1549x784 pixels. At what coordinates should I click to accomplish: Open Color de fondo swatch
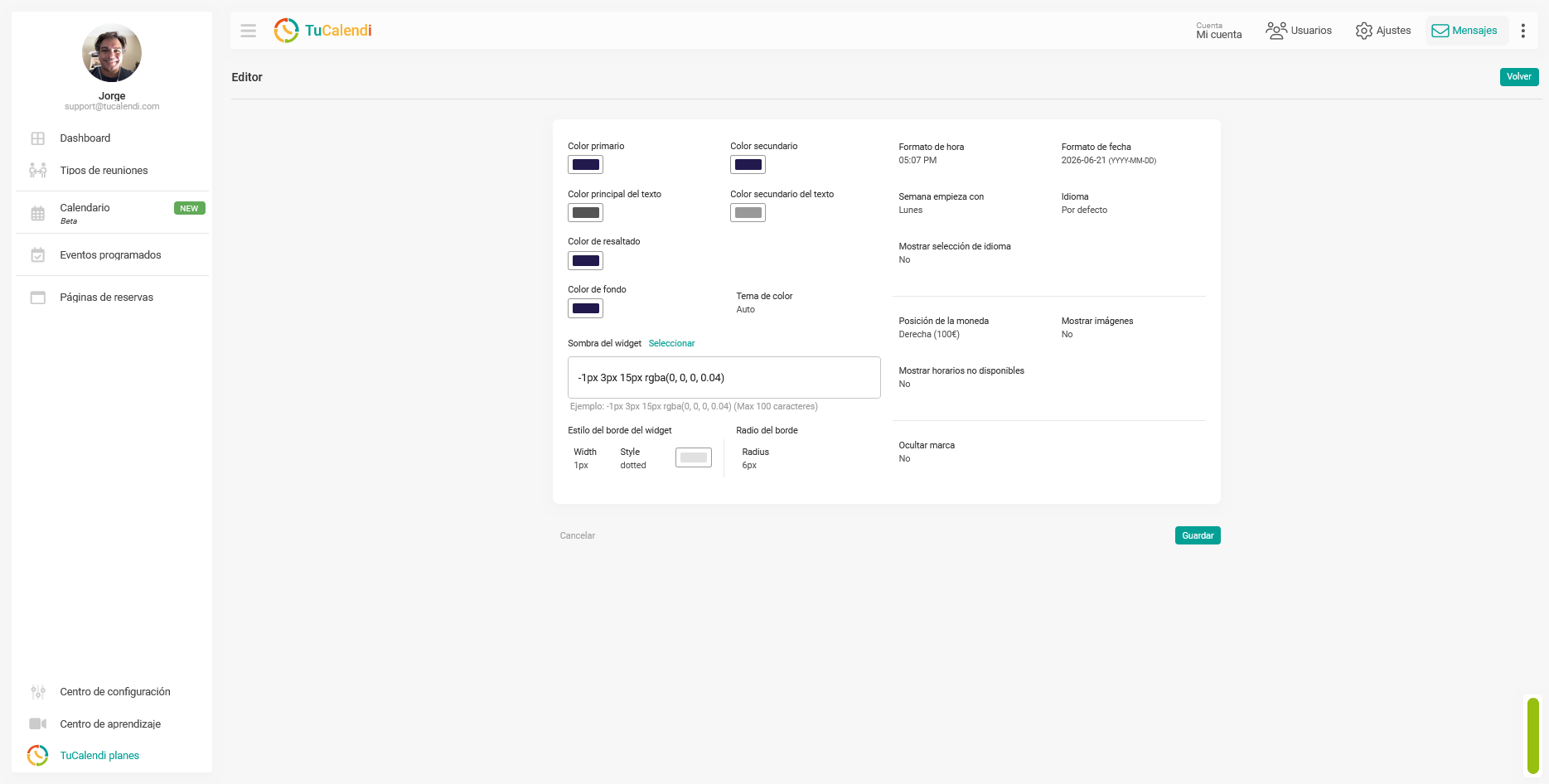pyautogui.click(x=585, y=309)
